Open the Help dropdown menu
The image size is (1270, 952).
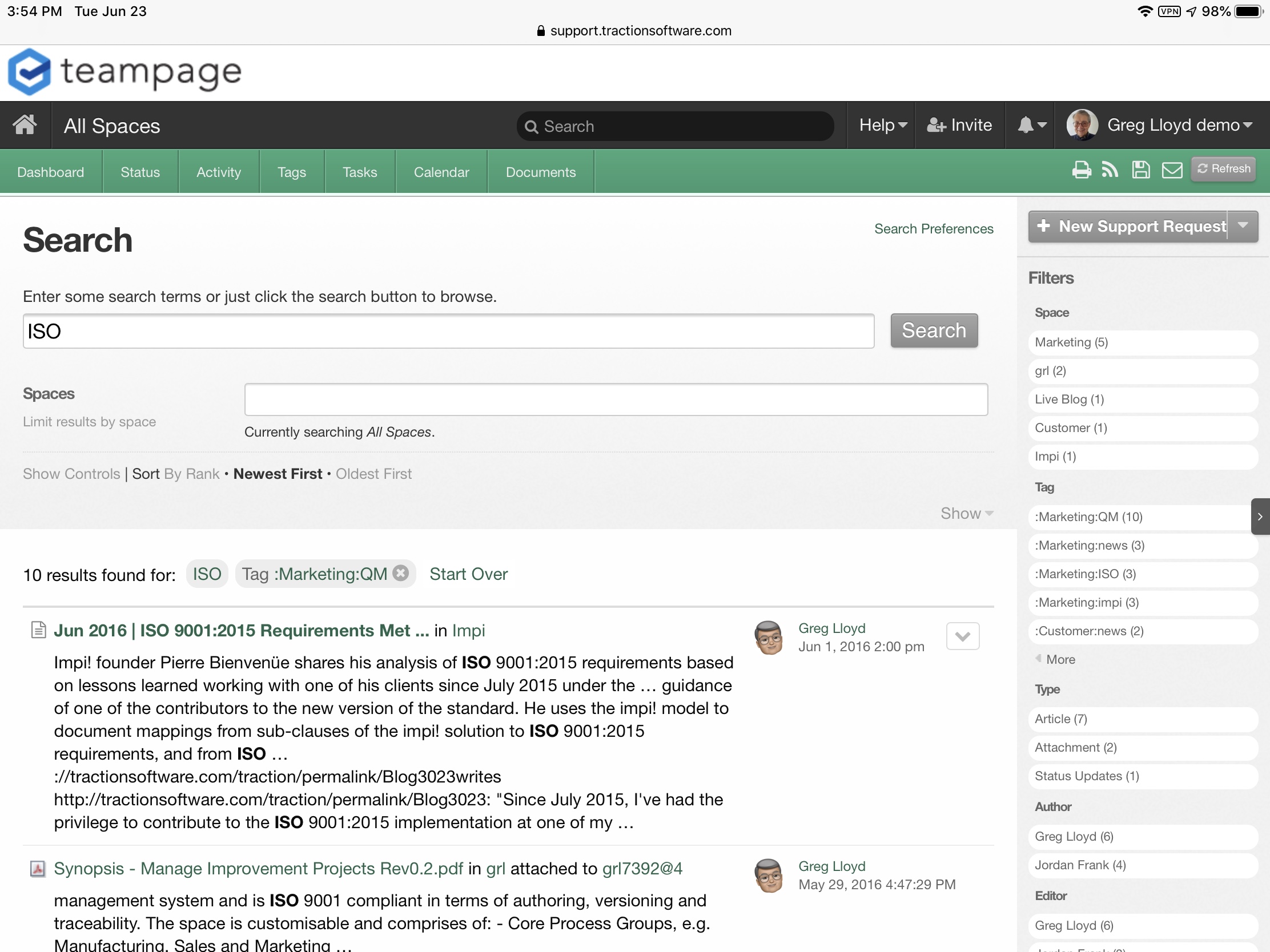(x=882, y=125)
